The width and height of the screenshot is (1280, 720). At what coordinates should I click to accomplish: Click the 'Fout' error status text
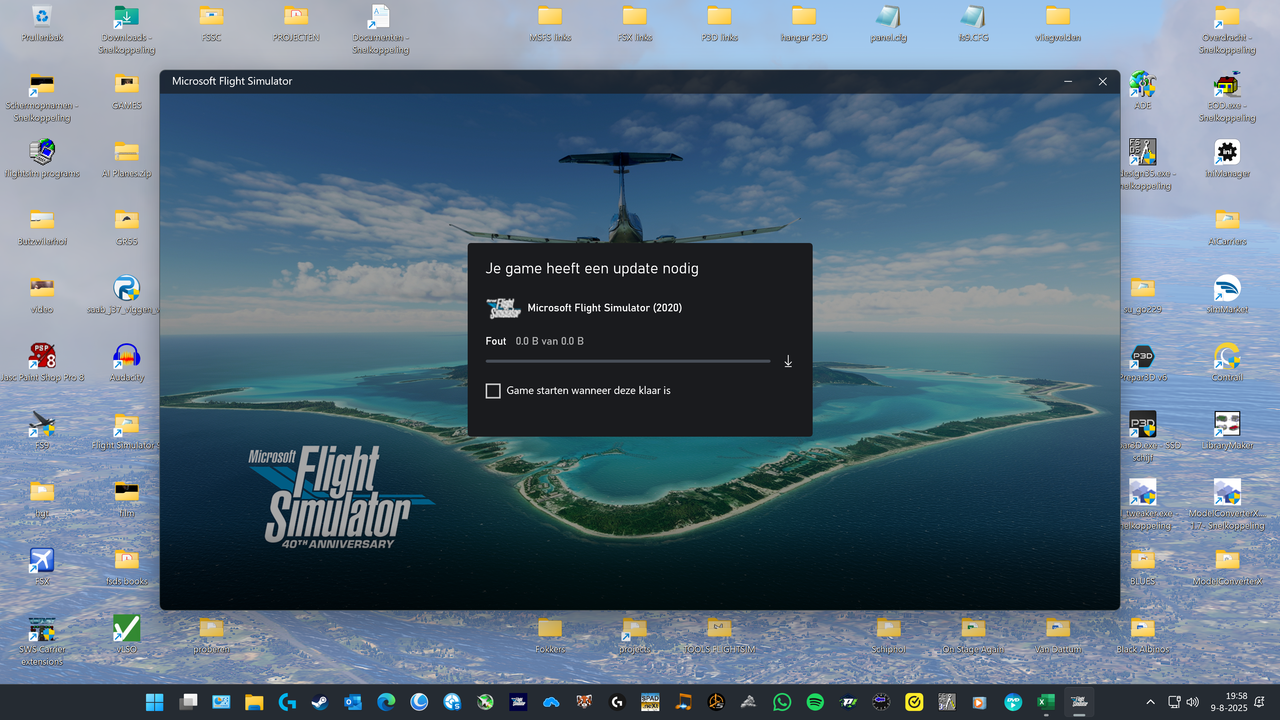(x=496, y=341)
